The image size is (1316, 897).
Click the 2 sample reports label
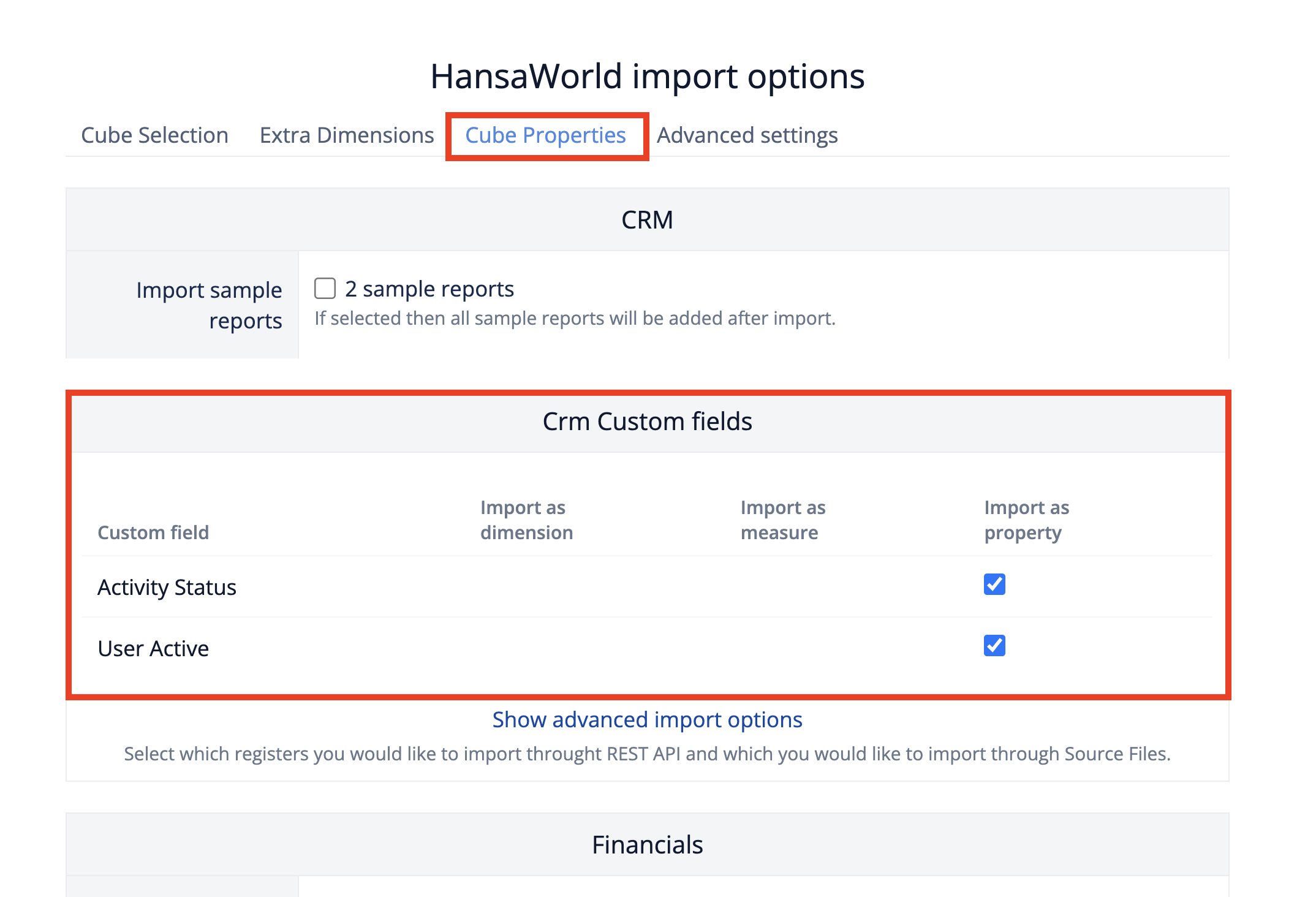[x=429, y=289]
